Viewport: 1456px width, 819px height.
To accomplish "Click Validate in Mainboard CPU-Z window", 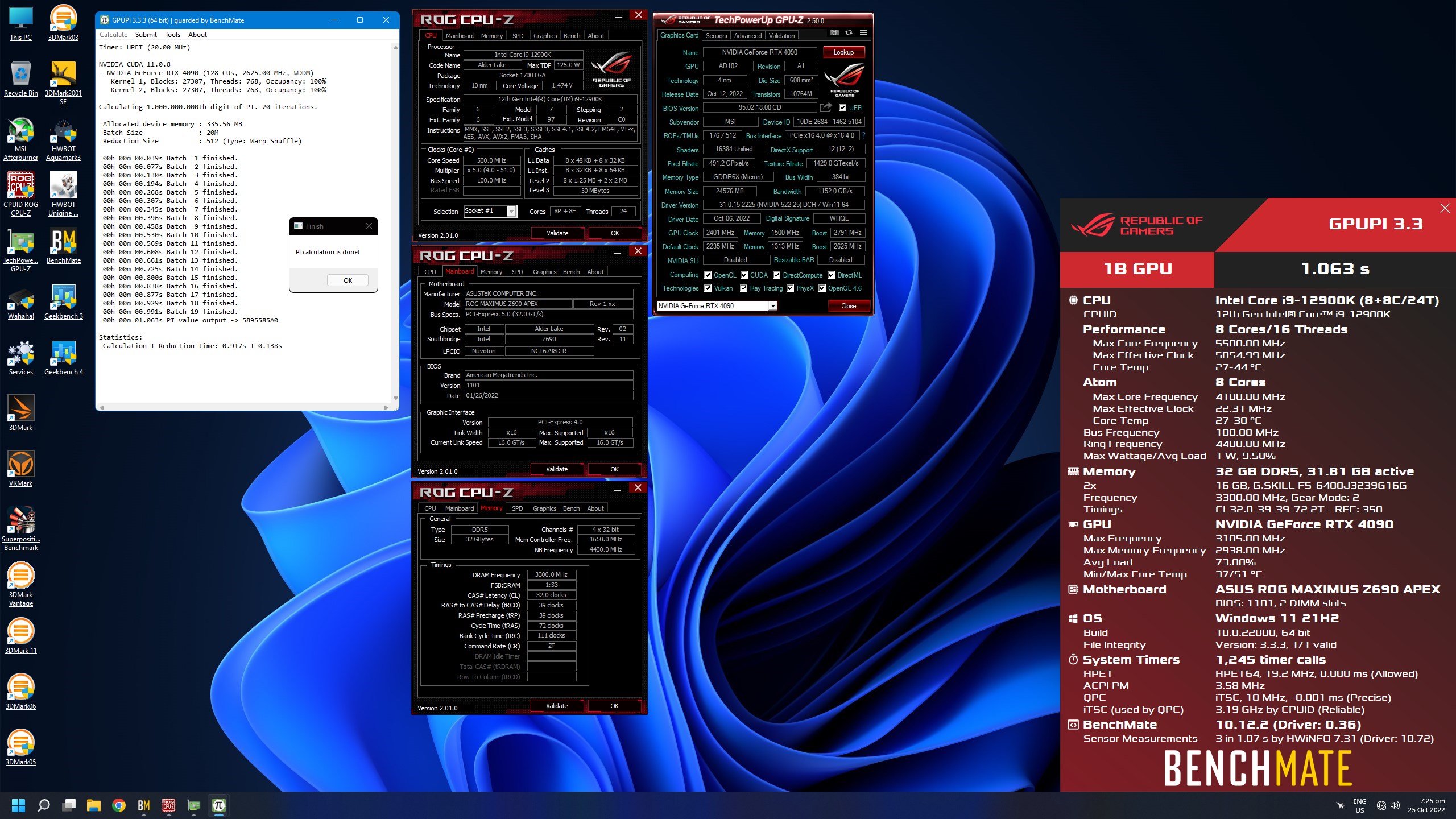I will click(x=557, y=469).
